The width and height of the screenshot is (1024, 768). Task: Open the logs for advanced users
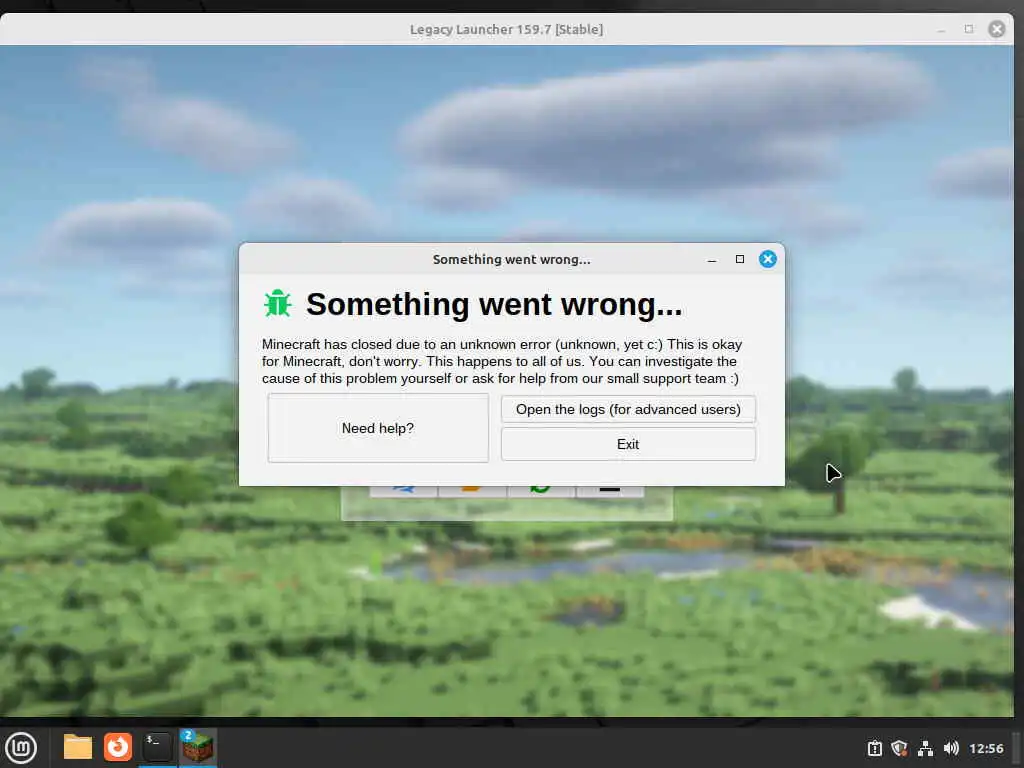(x=628, y=409)
